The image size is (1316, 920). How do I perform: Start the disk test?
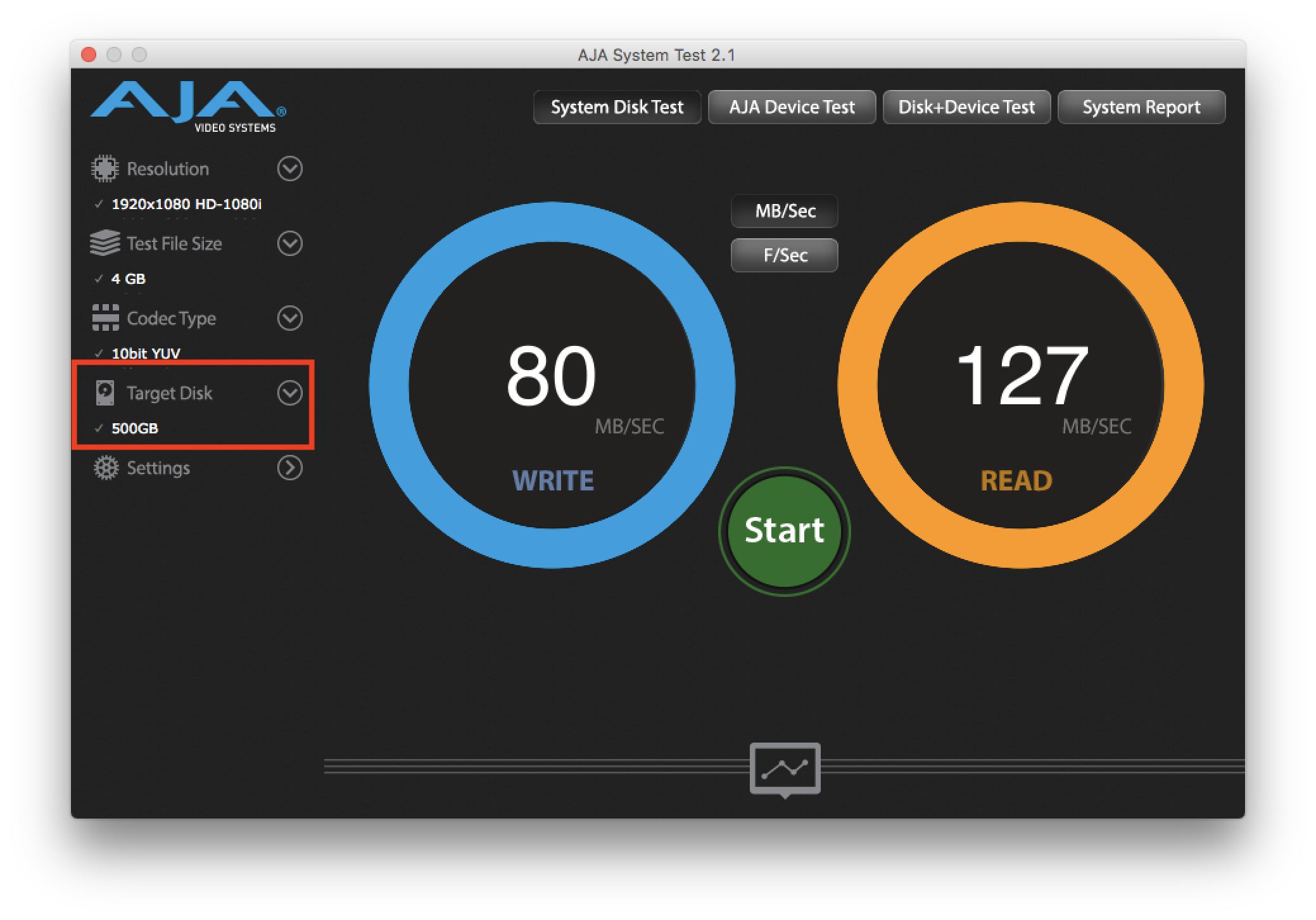(x=784, y=531)
